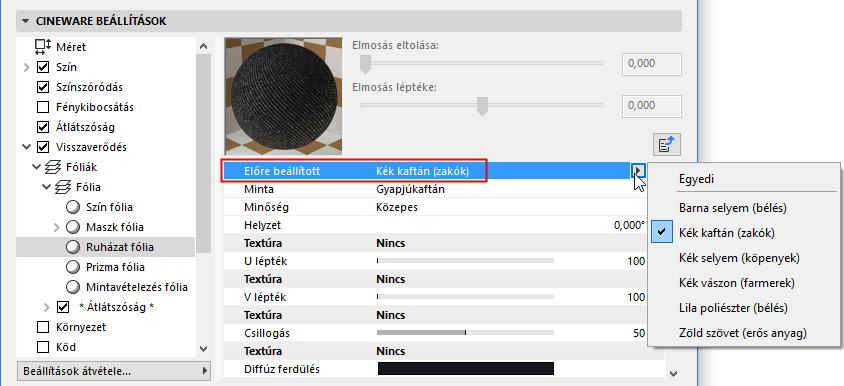Viewport: 844px width, 386px height.
Task: Choose Kék vászon (farmerek) preset
Action: [x=743, y=283]
